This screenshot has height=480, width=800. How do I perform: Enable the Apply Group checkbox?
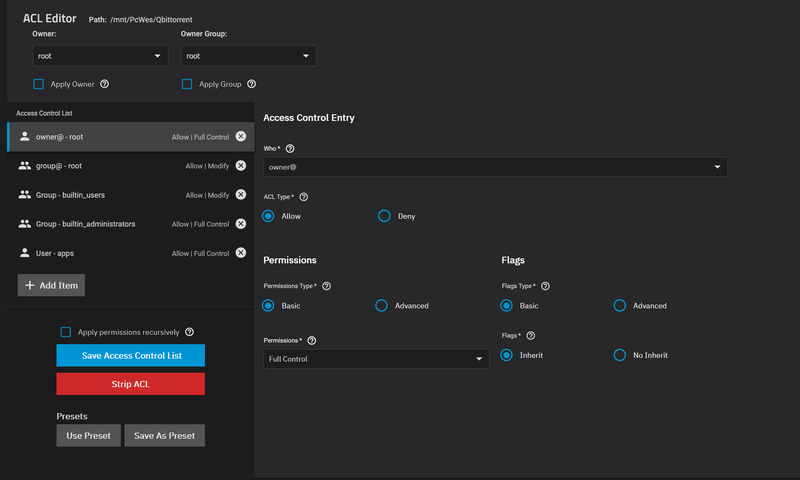[187, 84]
